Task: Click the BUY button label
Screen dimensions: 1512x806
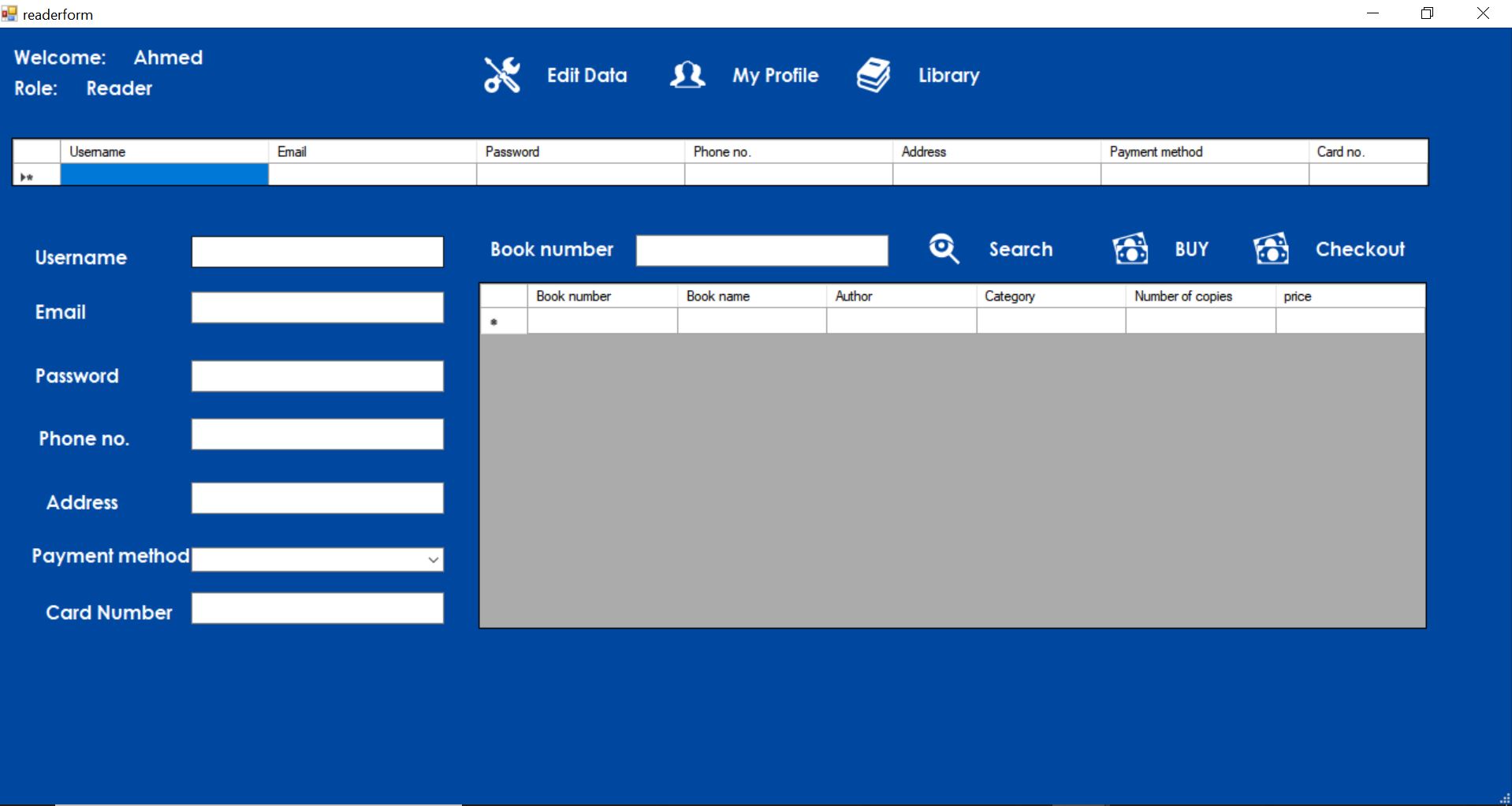Action: (x=1191, y=249)
